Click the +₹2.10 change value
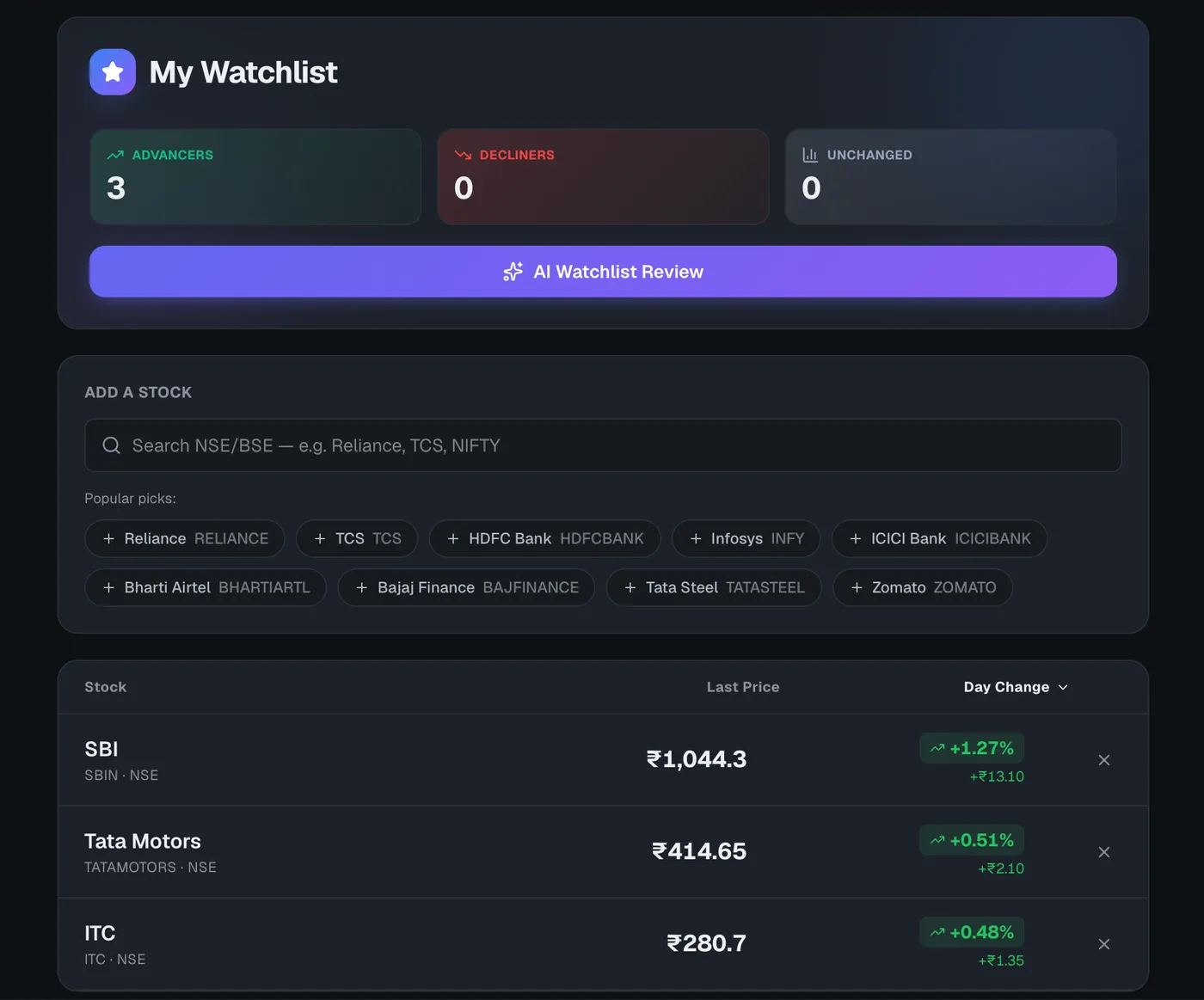The height and width of the screenshot is (1000, 1204). (x=1001, y=868)
